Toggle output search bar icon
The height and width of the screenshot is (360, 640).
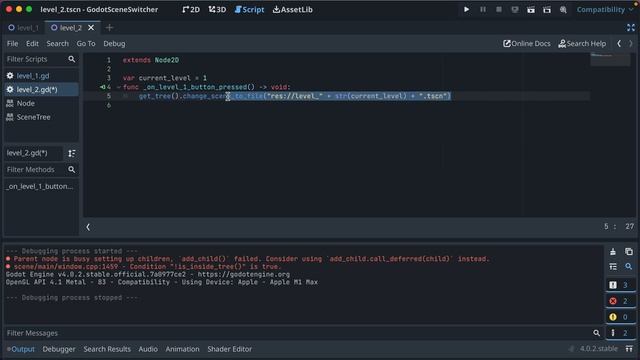click(629, 267)
